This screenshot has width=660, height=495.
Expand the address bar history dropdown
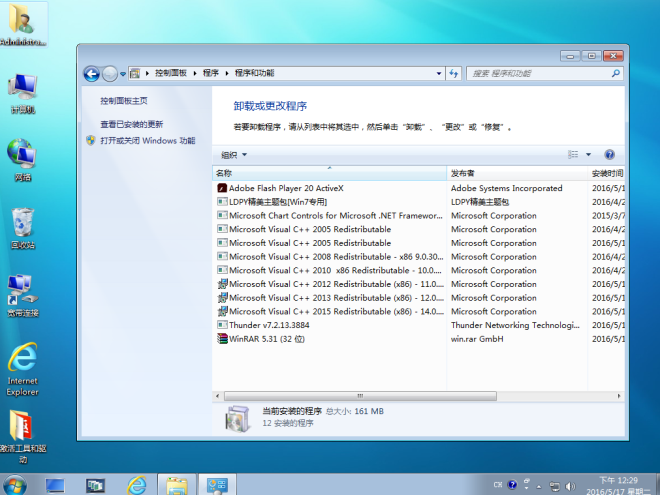coord(439,73)
